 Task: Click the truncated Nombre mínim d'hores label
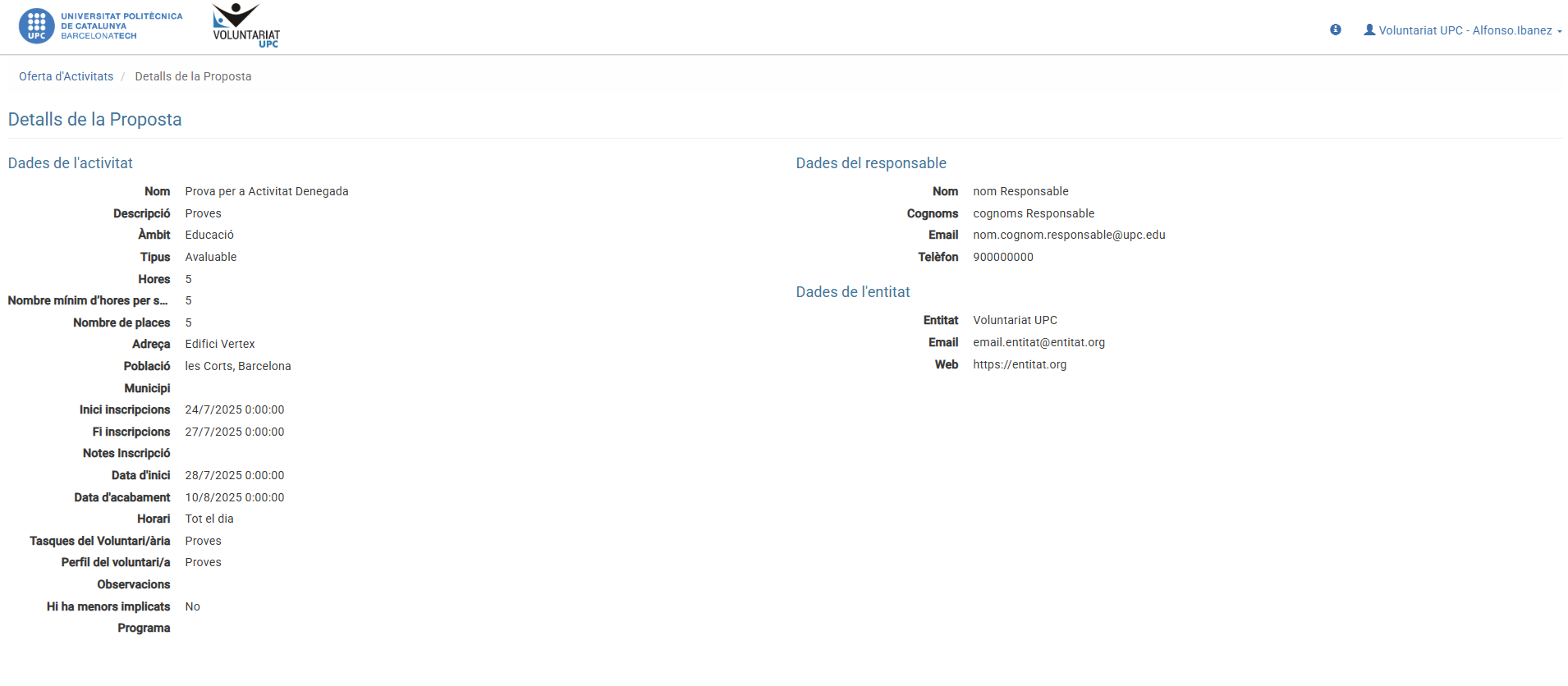point(88,300)
